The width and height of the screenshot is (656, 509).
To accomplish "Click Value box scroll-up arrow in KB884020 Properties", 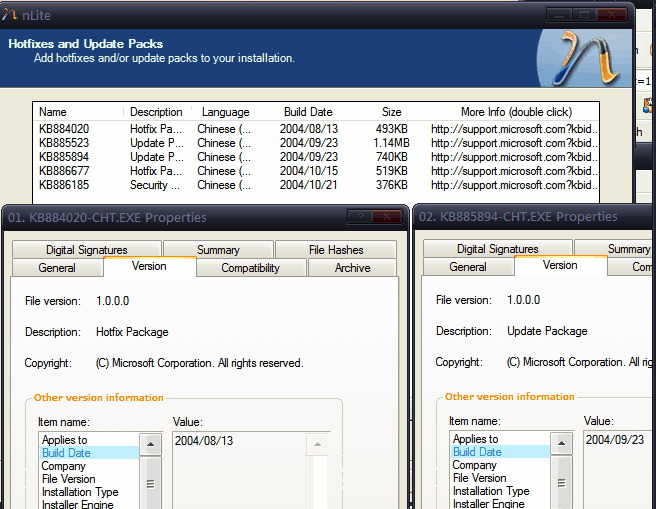I will pyautogui.click(x=317, y=444).
